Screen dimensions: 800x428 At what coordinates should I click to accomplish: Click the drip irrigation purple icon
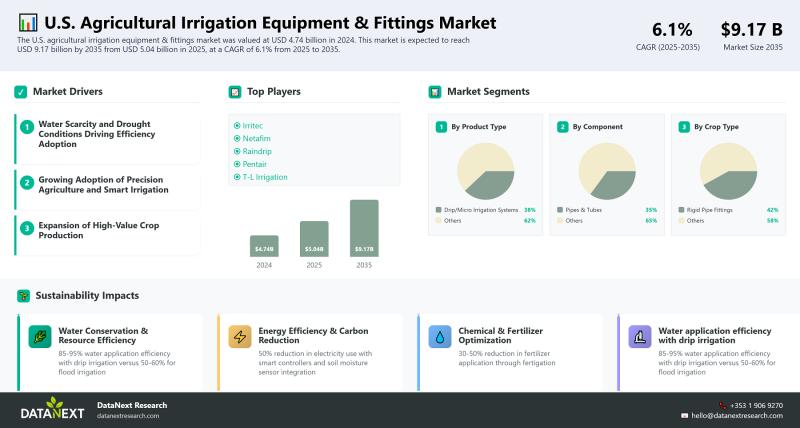point(640,337)
